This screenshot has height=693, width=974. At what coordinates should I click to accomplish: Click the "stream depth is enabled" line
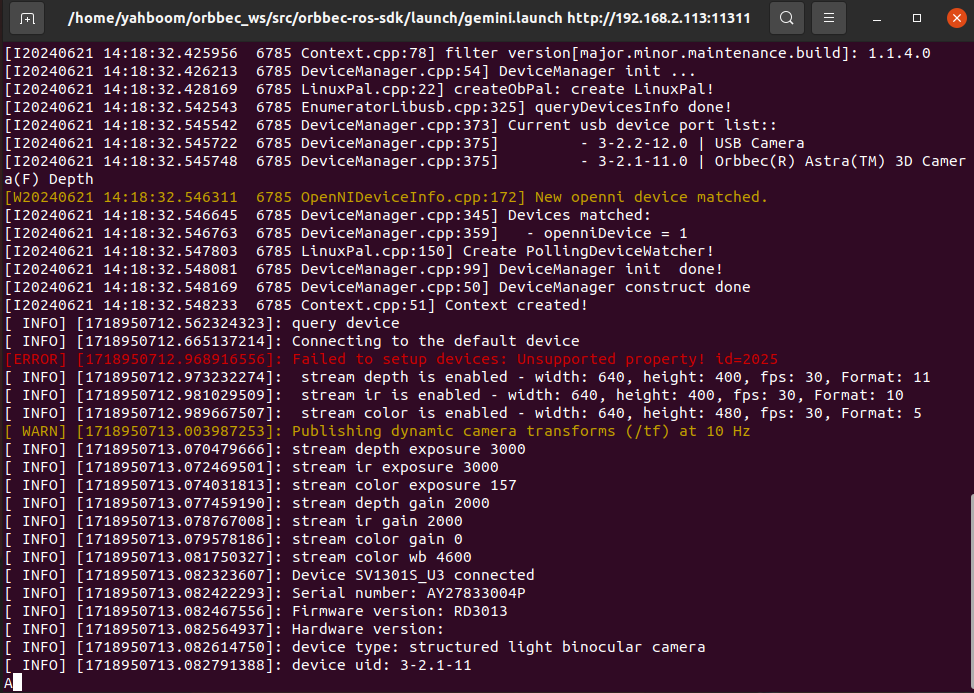click(468, 378)
